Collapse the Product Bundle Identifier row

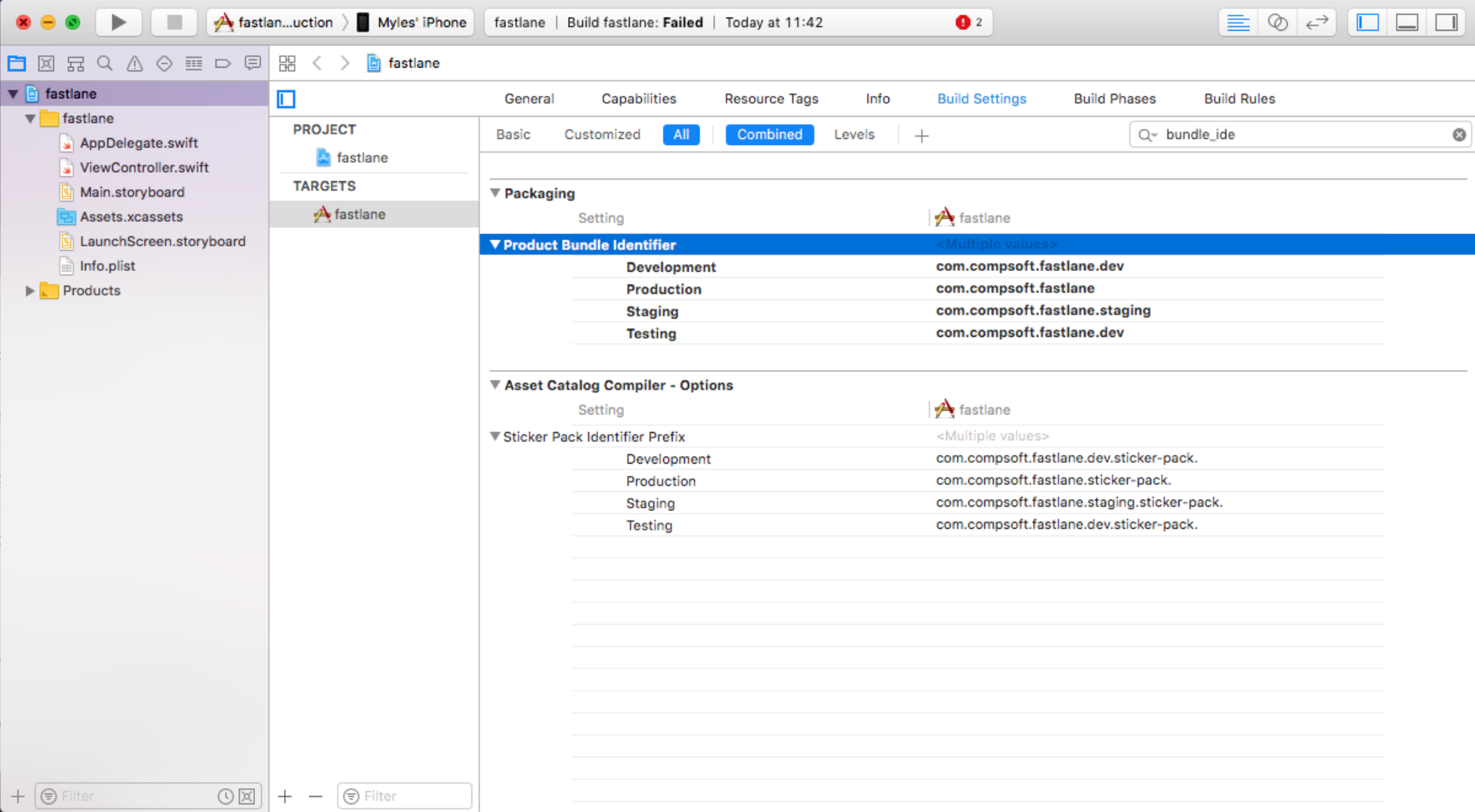(x=495, y=245)
